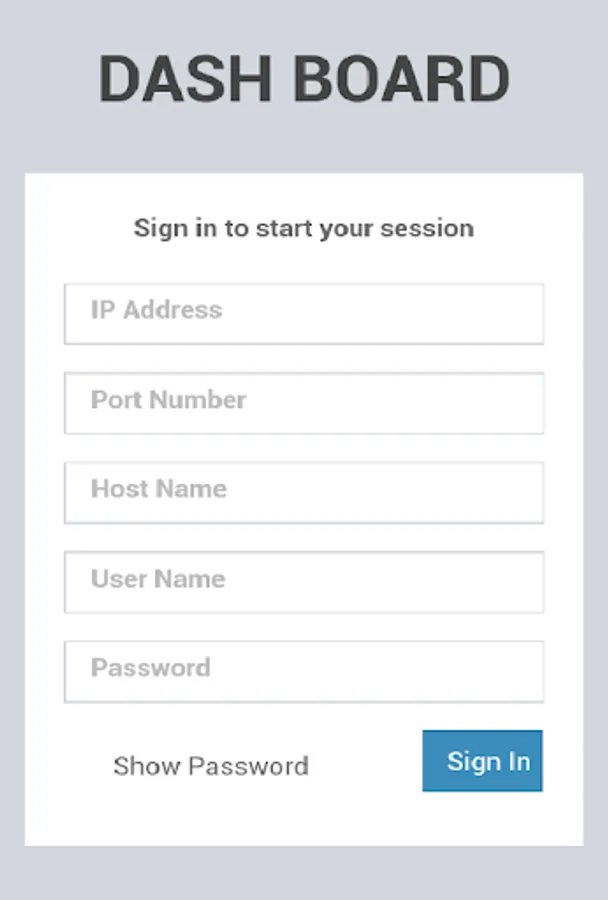Click the IP Address input field
The height and width of the screenshot is (900, 608).
click(304, 314)
